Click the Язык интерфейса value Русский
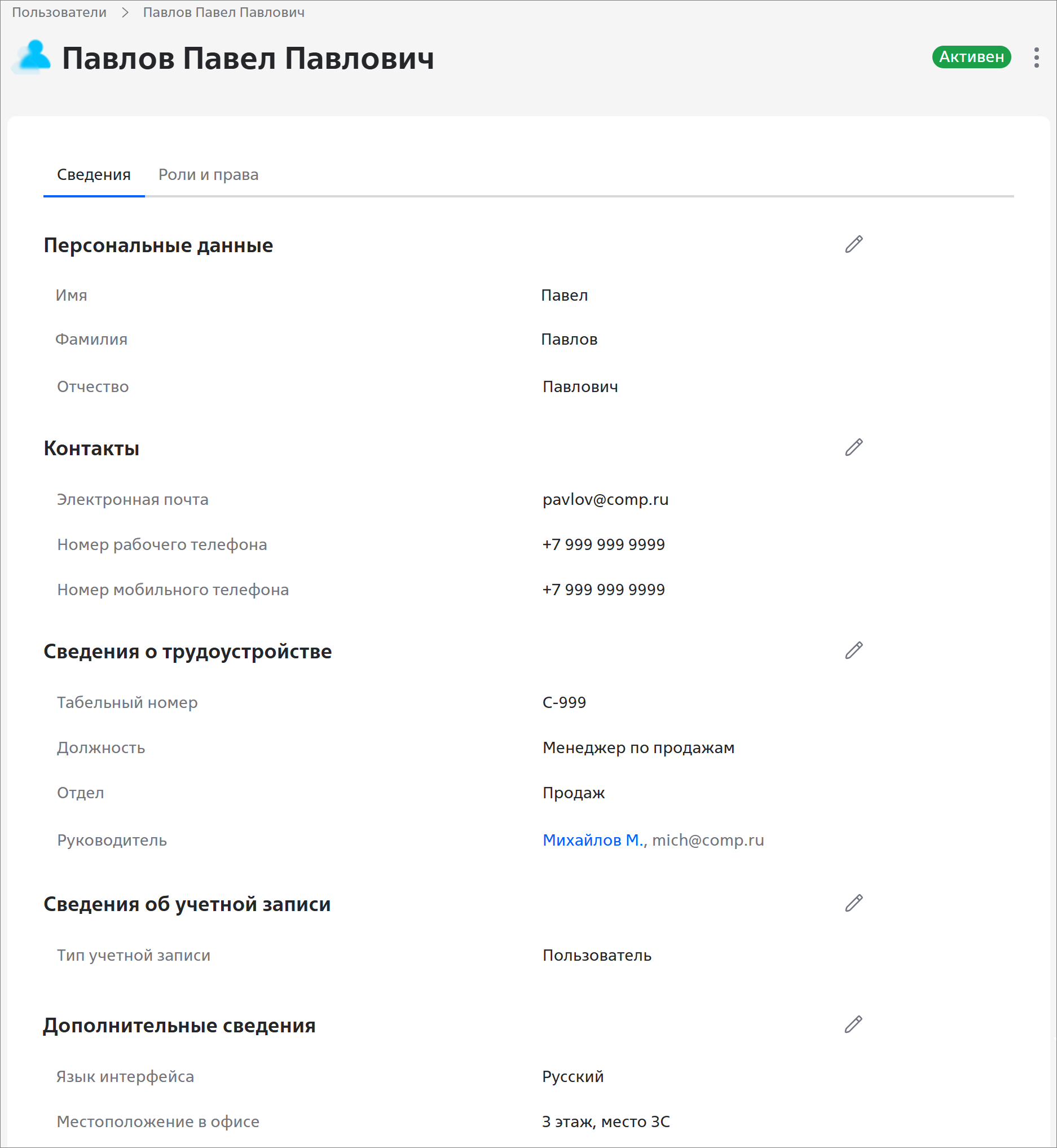Screen dimensions: 1057x1148 click(572, 1076)
